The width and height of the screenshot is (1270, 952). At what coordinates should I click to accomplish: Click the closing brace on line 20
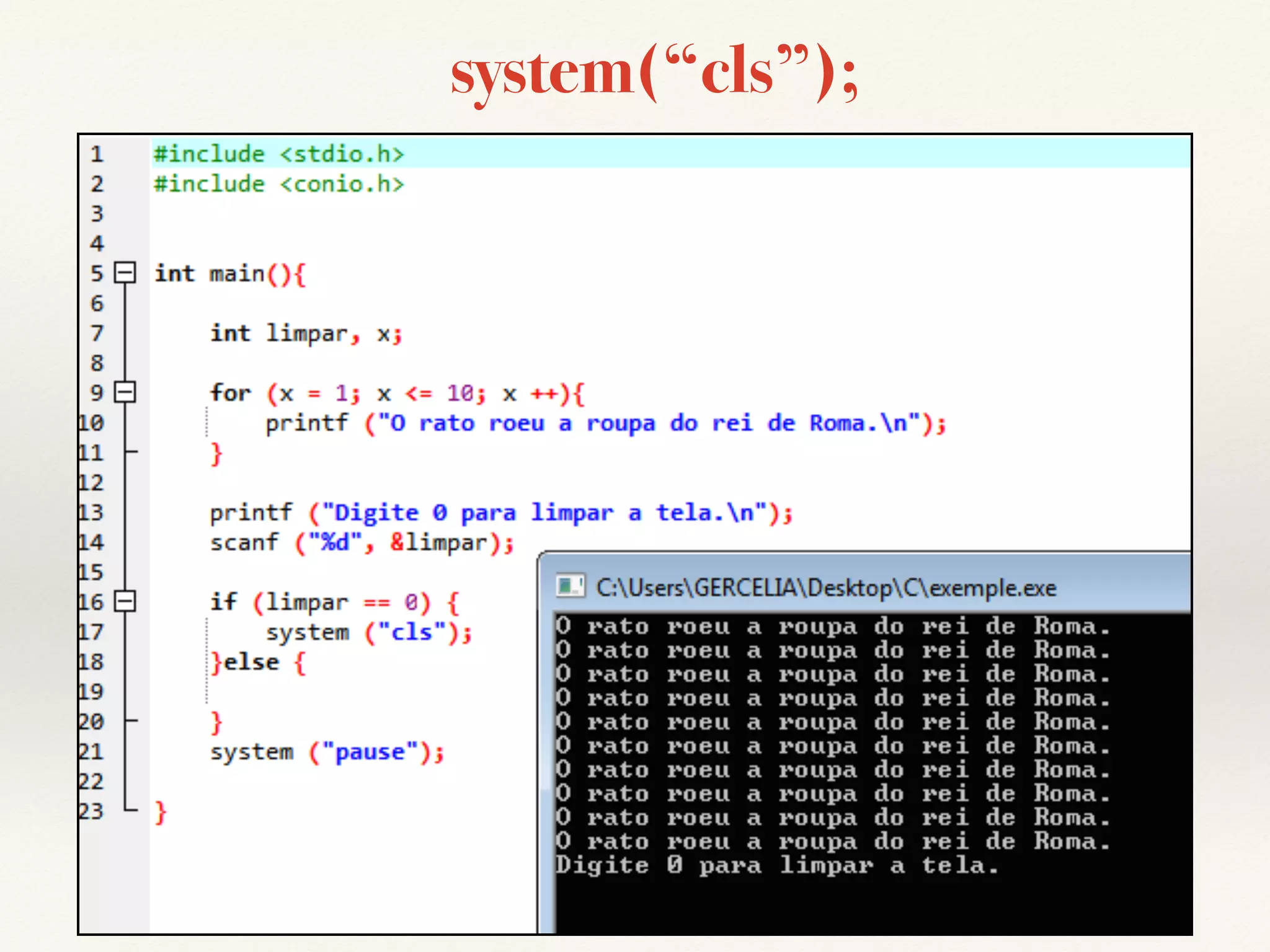click(216, 723)
